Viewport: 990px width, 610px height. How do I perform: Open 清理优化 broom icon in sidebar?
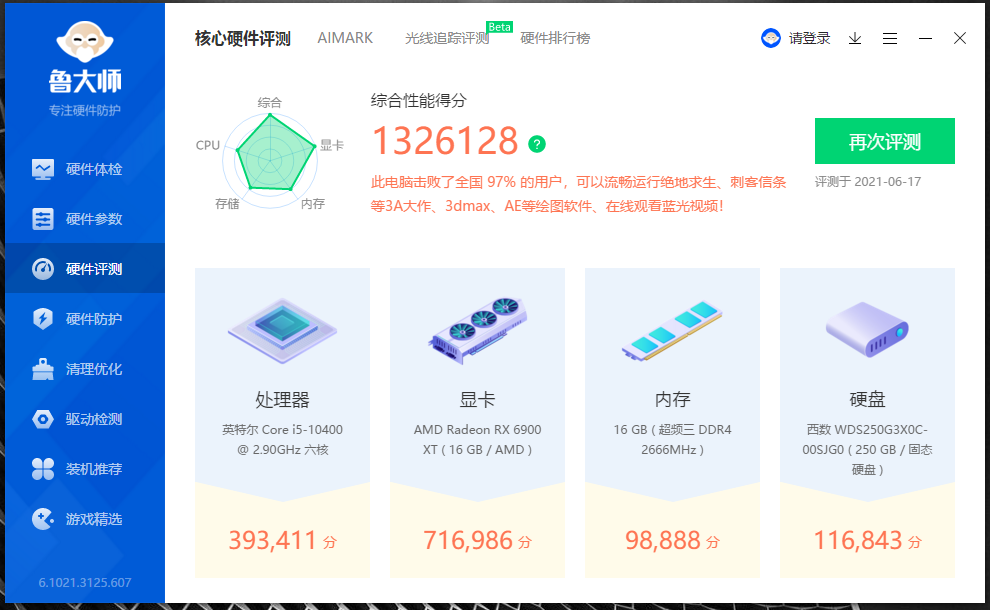(x=42, y=369)
